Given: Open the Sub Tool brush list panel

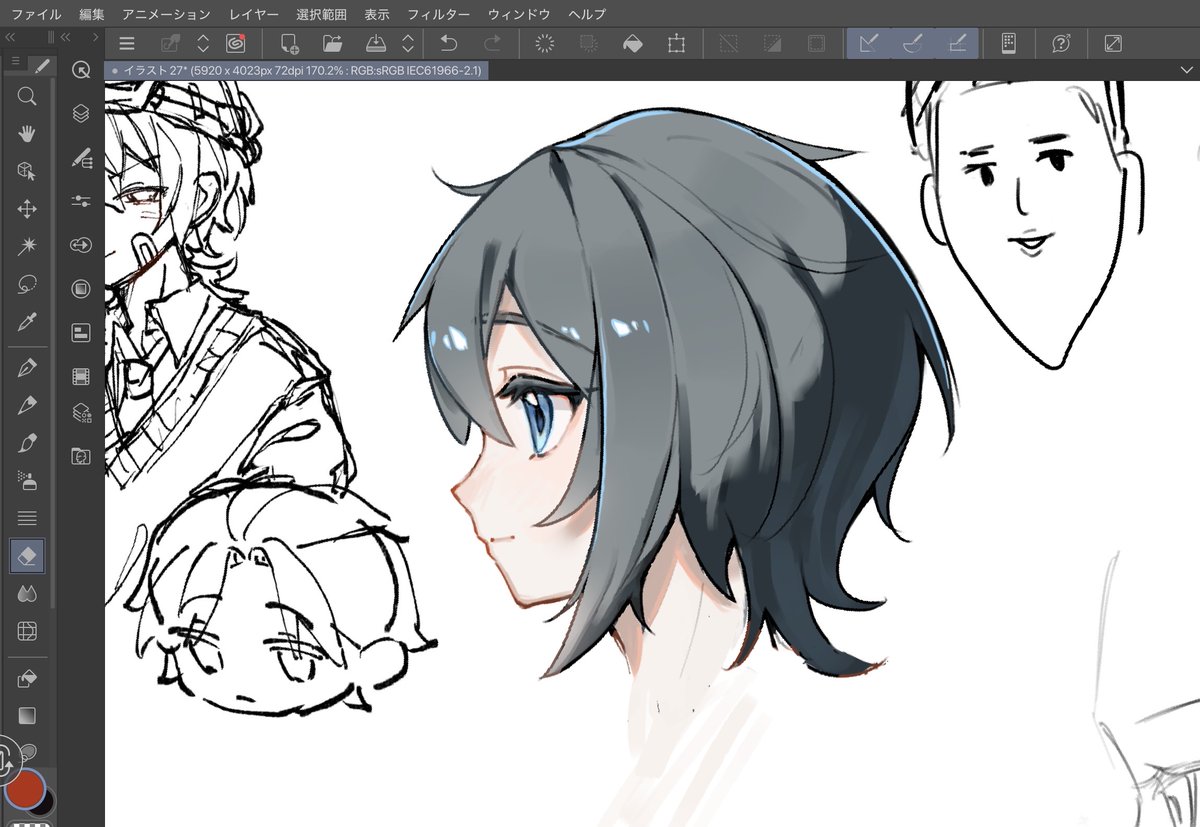Looking at the screenshot, I should [x=81, y=158].
